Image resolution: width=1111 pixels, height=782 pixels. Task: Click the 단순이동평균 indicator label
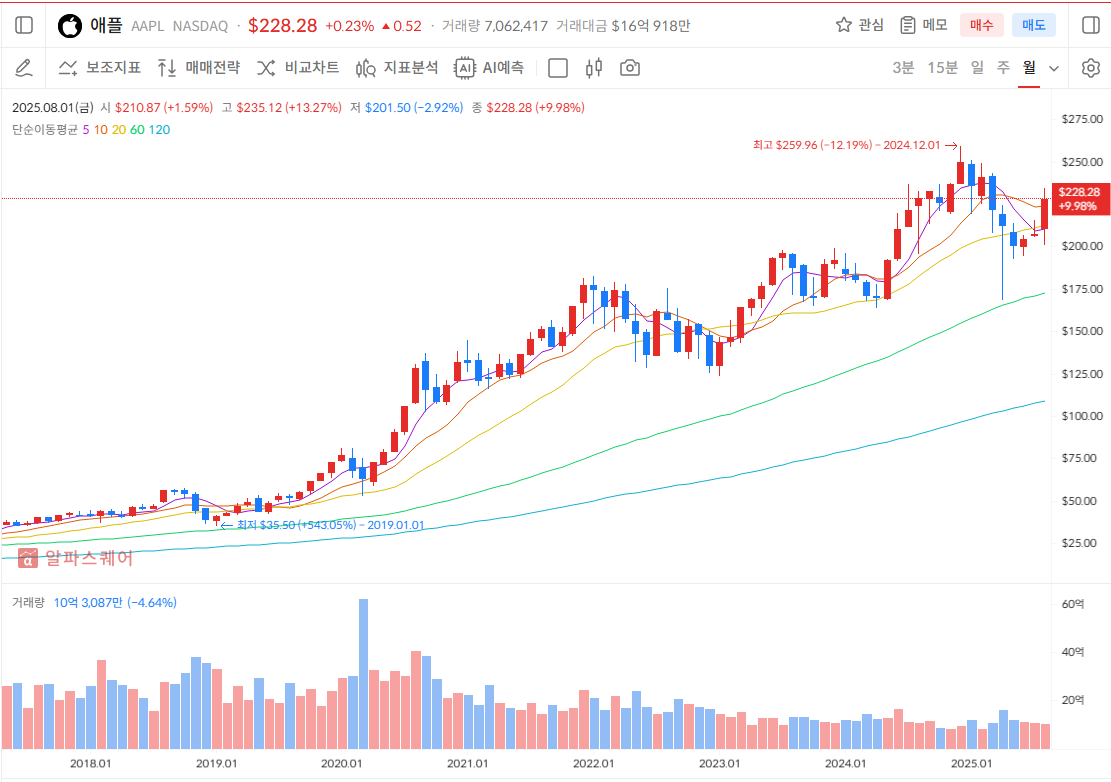[x=45, y=130]
